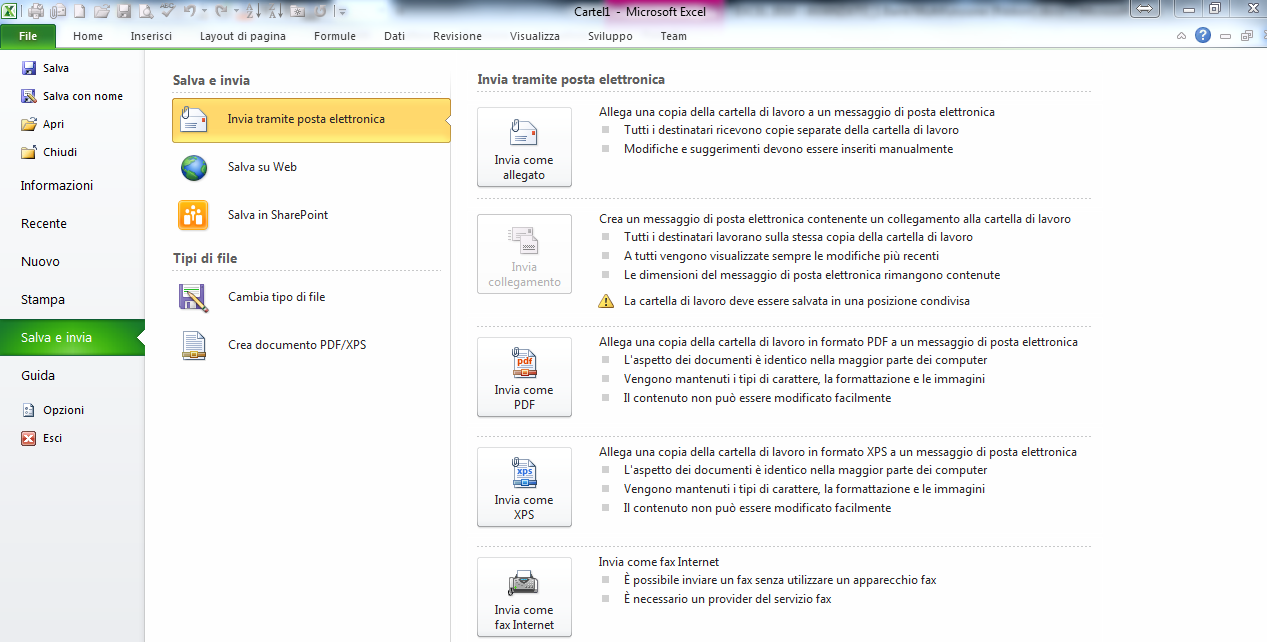Open the Visualizza ribbon tab
Image resolution: width=1267 pixels, height=642 pixels.
point(535,36)
